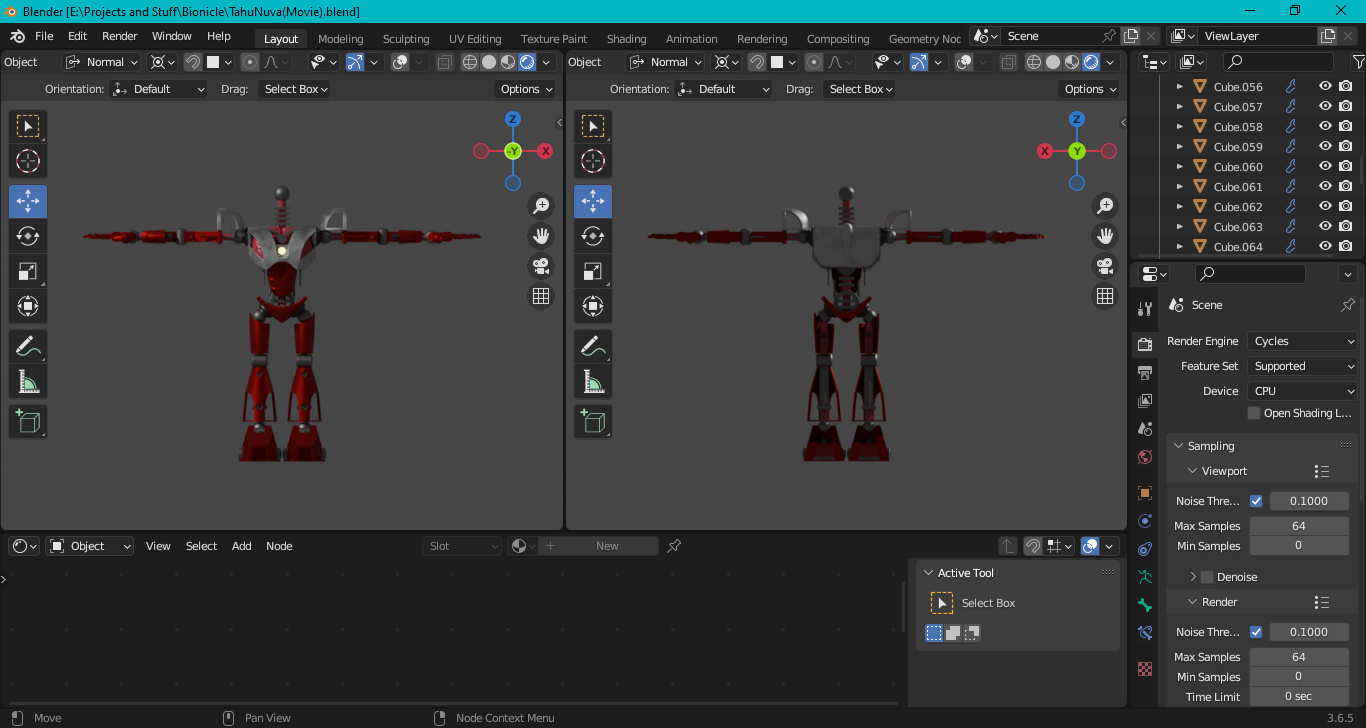Viewport: 1366px width, 728px height.
Task: Select the Measure tool in left viewport
Action: (28, 382)
